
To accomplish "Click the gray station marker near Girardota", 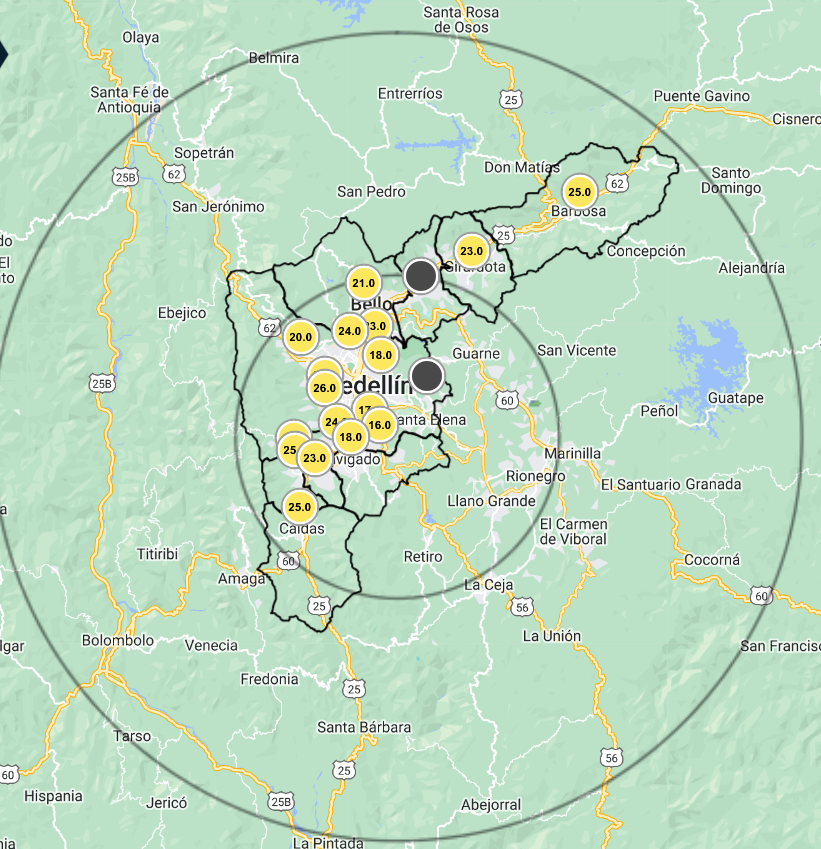I will pos(421,275).
